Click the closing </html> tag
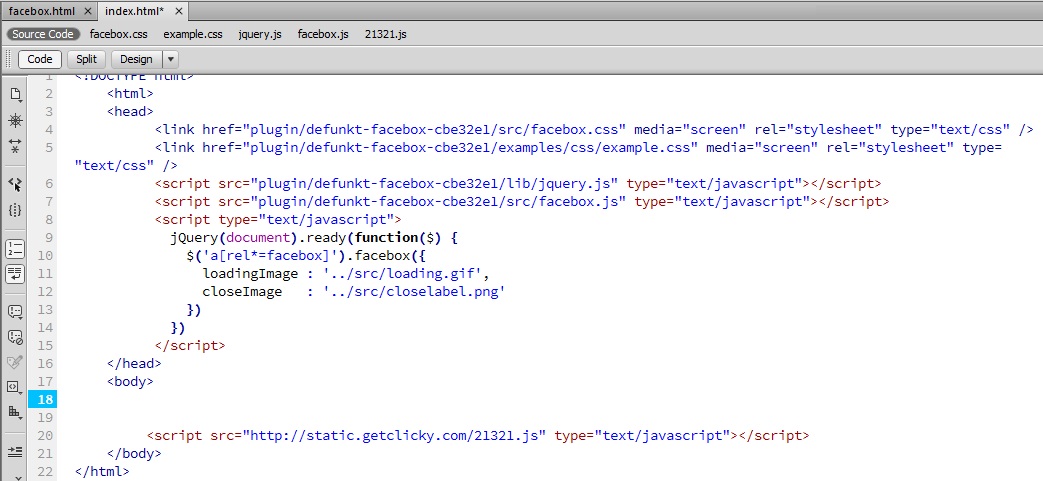The width and height of the screenshot is (1043, 481). (x=102, y=472)
